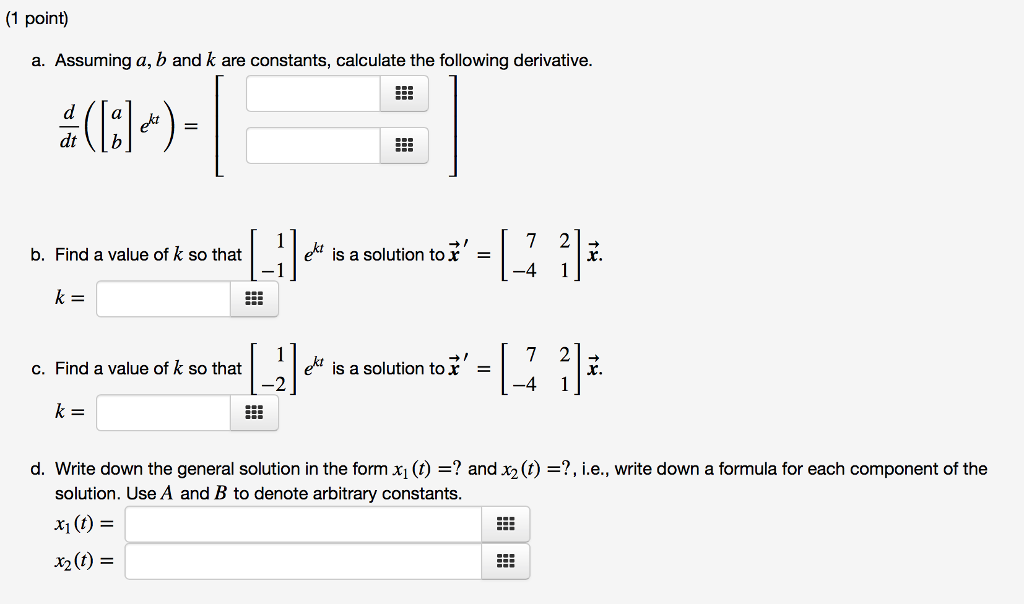Open the equation editor beside the x1(t) field
Screen dimensions: 1024x604
505,523
